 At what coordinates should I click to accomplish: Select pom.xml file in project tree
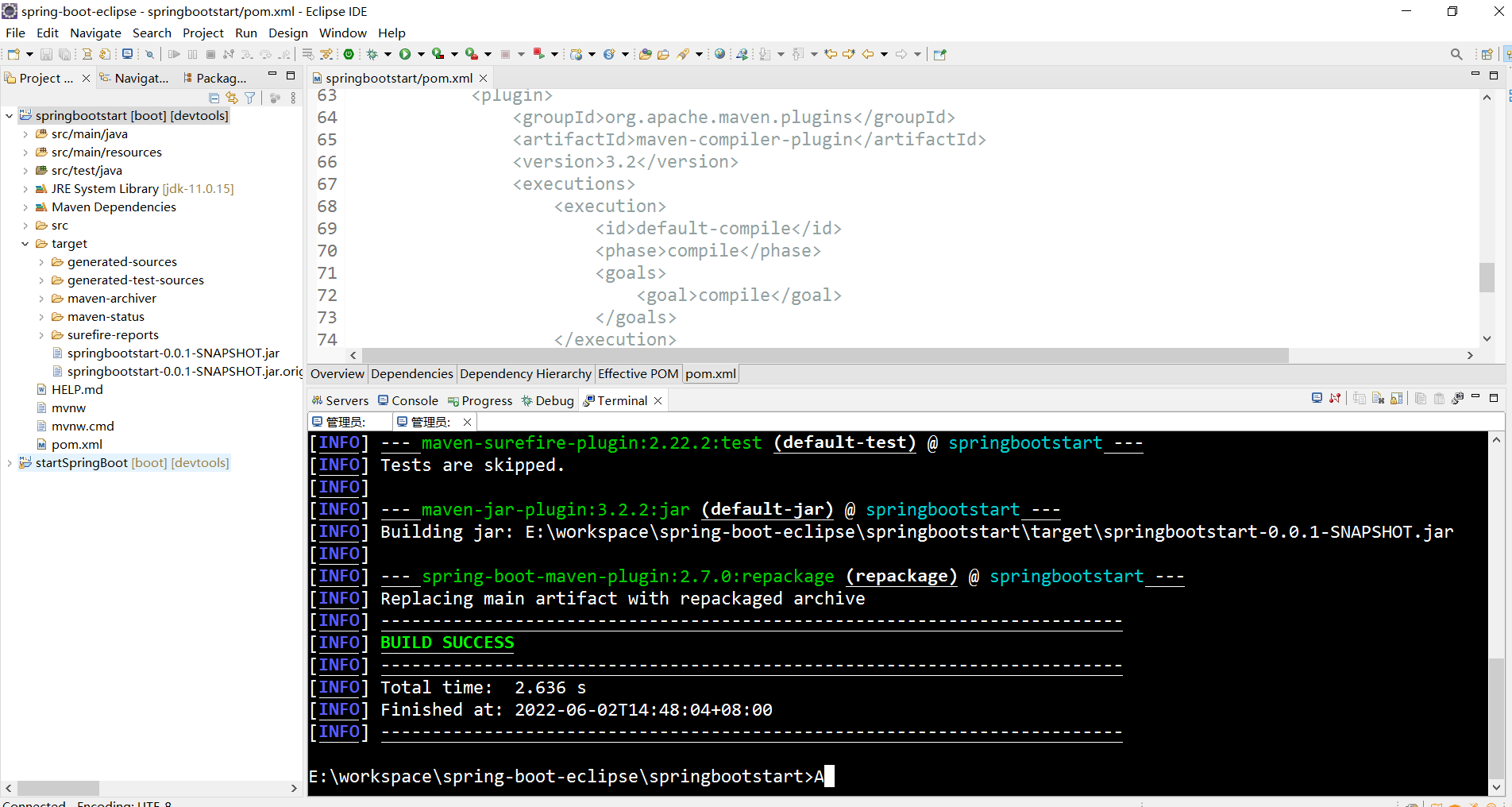click(69, 445)
